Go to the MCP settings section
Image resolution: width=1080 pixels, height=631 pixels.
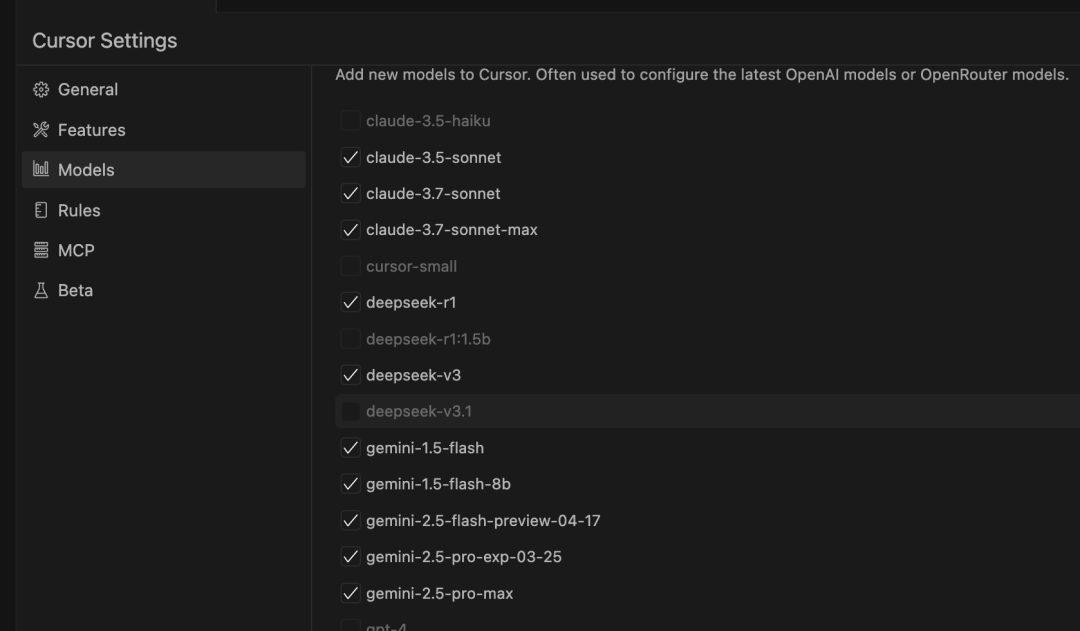click(76, 250)
